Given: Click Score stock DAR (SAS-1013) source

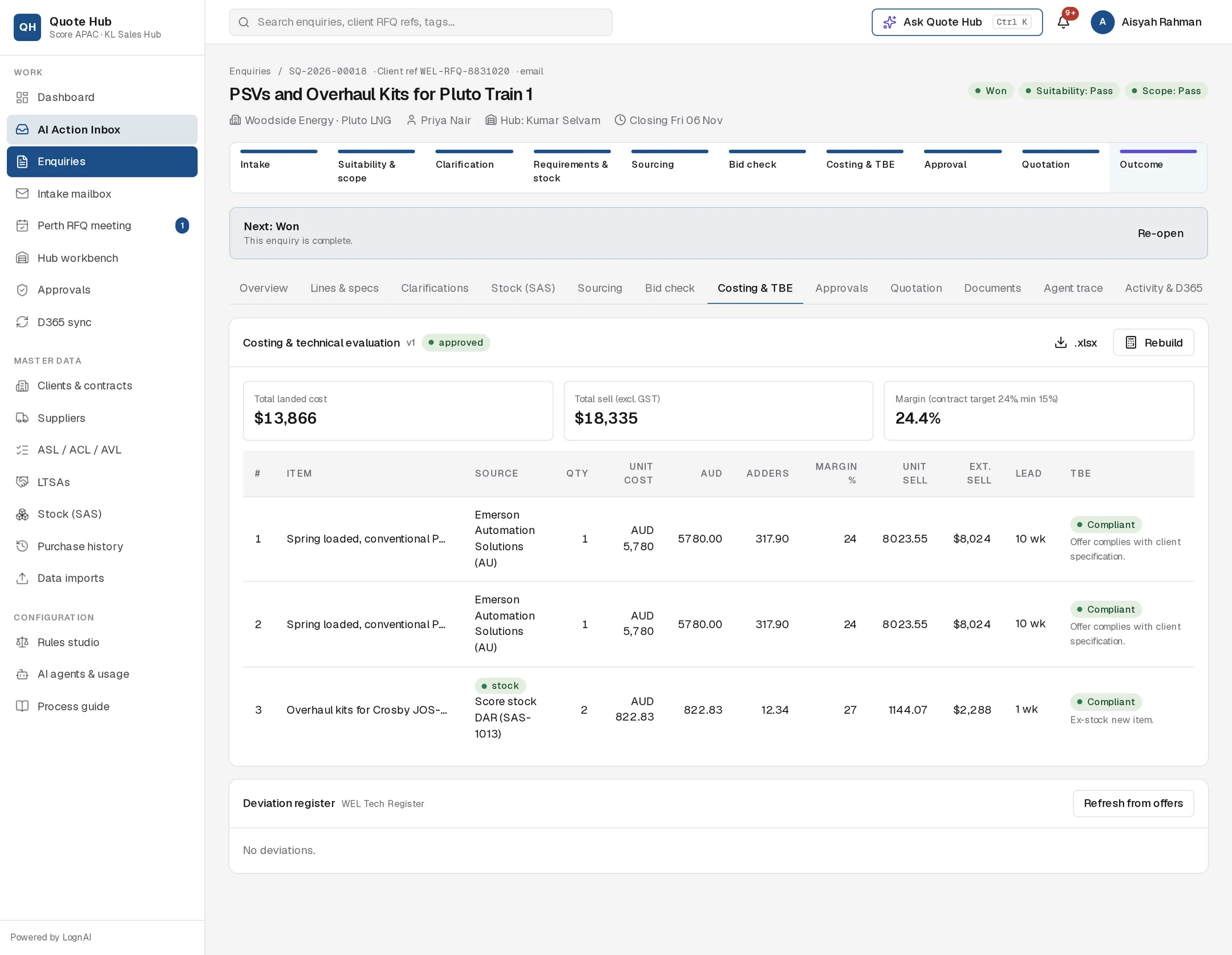Looking at the screenshot, I should (506, 718).
